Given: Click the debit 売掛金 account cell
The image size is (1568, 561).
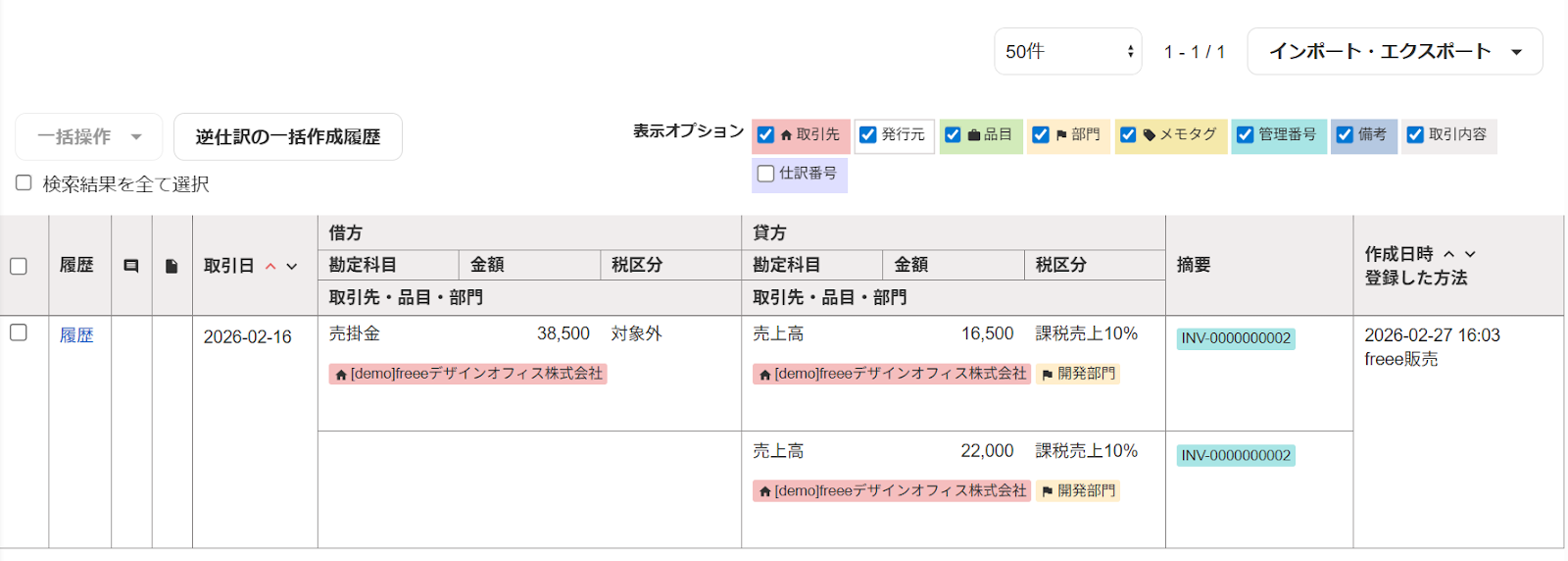Looking at the screenshot, I should [355, 334].
